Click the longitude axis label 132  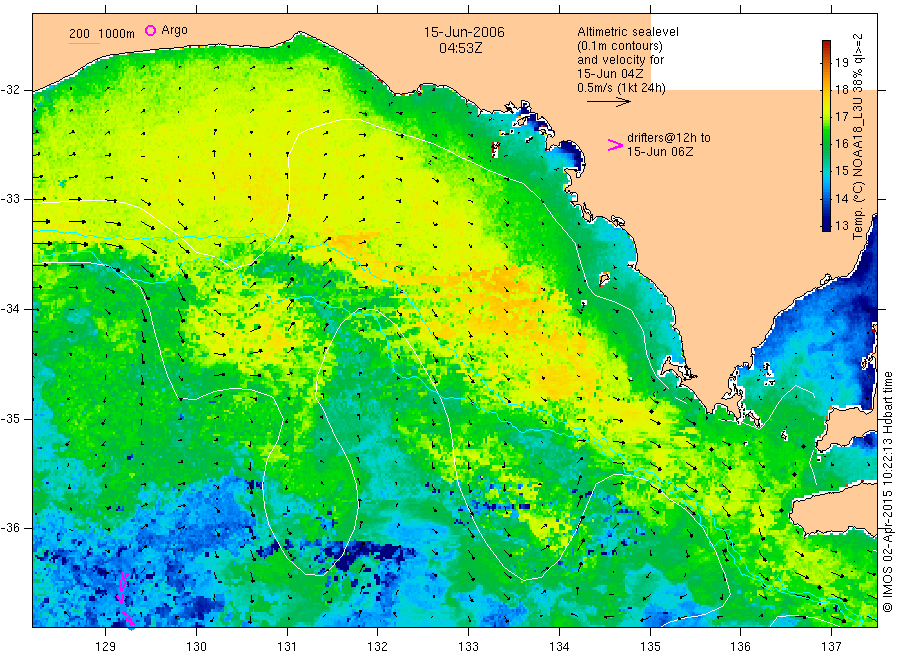pos(378,647)
